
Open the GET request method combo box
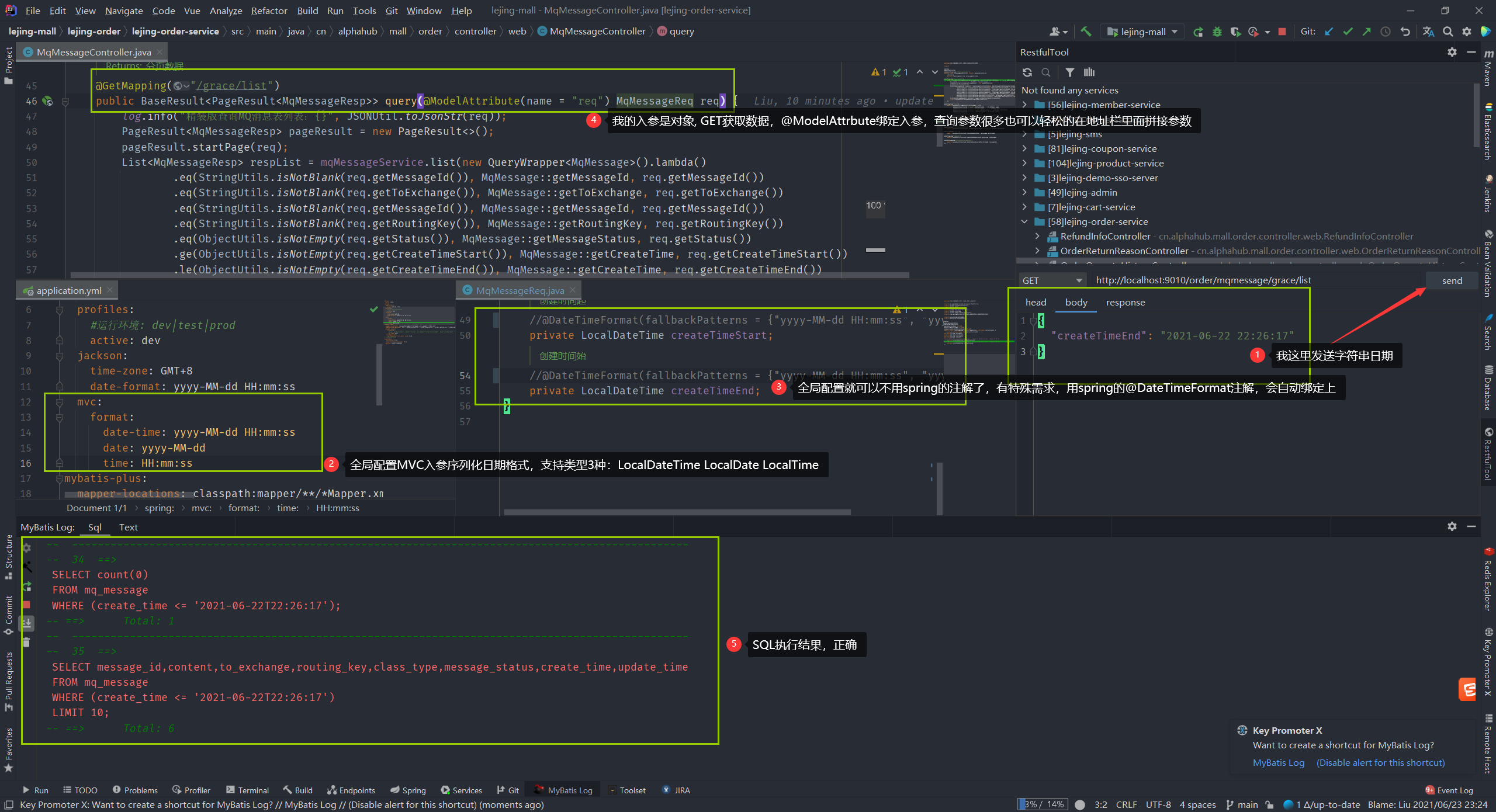[1052, 280]
